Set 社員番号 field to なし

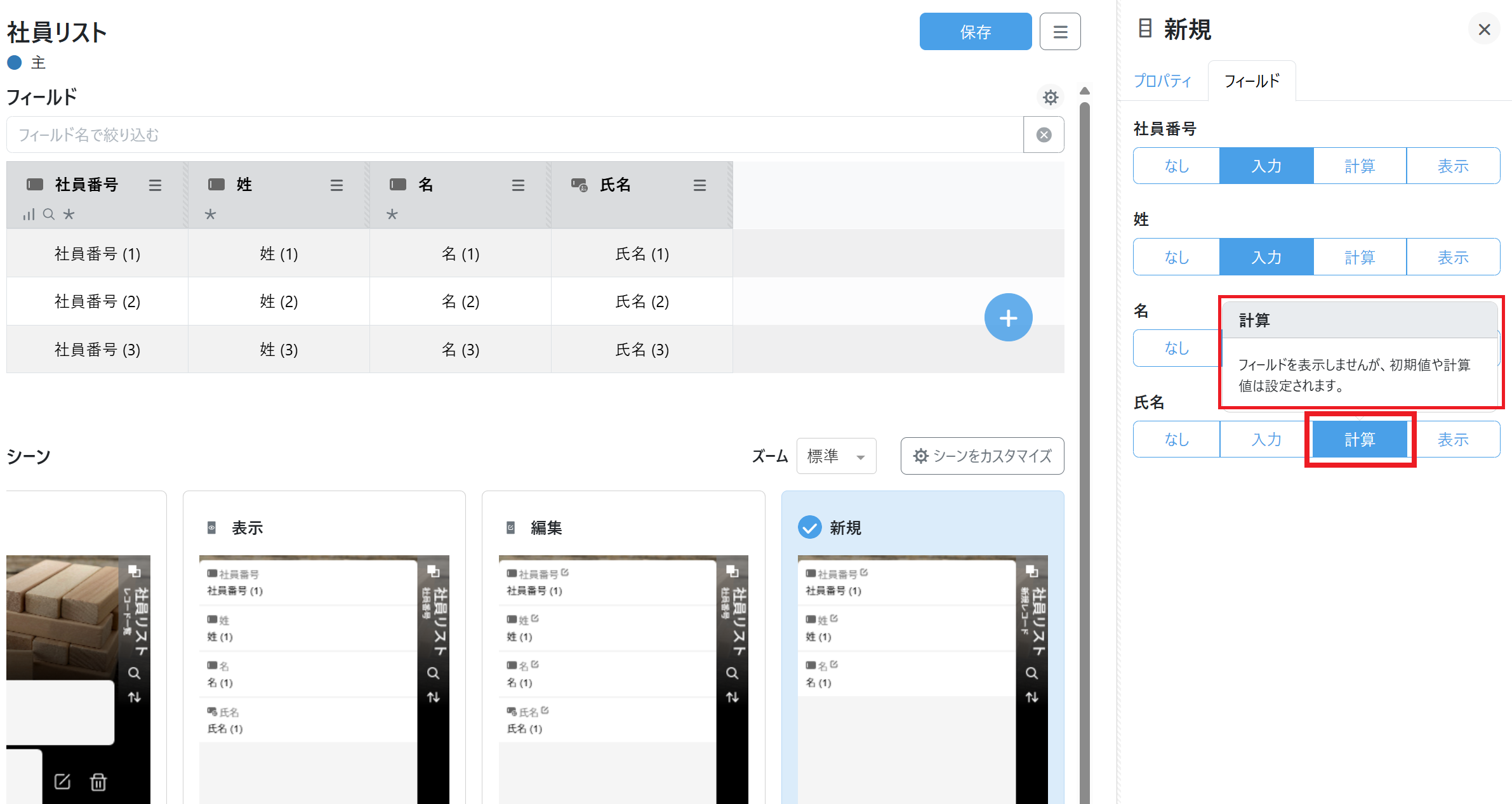click(x=1176, y=166)
